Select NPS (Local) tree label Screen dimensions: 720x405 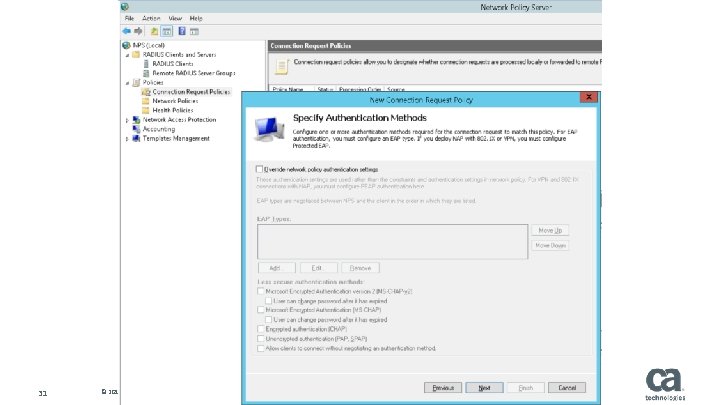pyautogui.click(x=149, y=45)
